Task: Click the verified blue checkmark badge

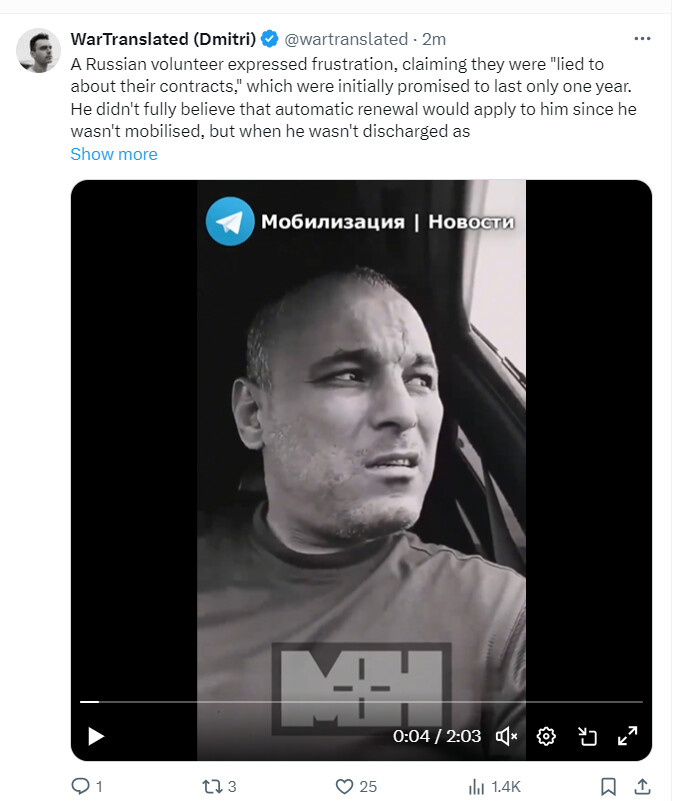Action: [x=270, y=39]
